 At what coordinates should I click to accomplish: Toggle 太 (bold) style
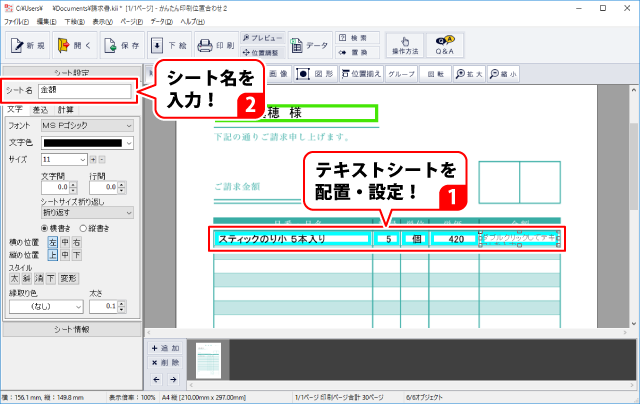pyautogui.click(x=14, y=279)
